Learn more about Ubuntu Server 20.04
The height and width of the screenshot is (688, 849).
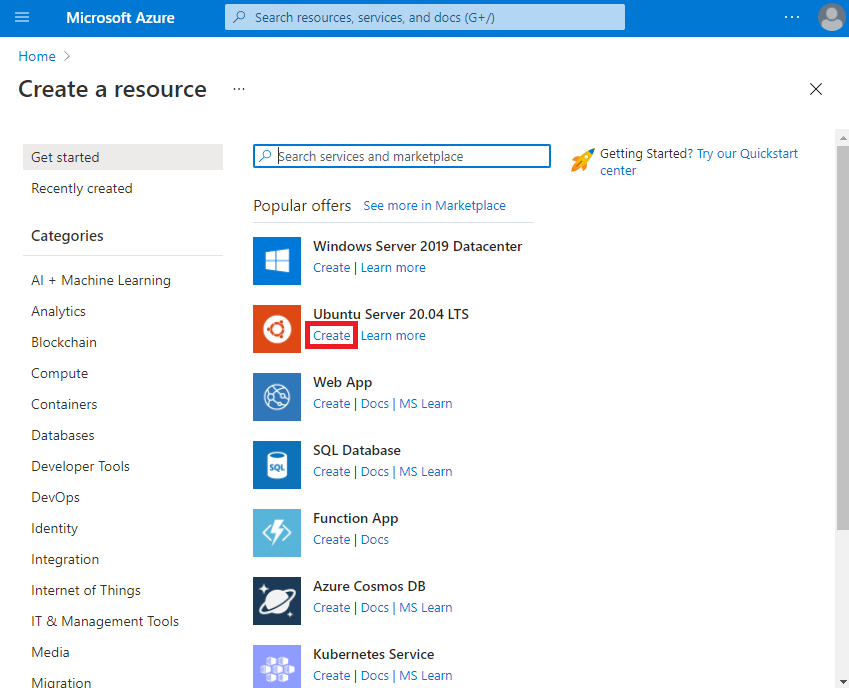(393, 336)
